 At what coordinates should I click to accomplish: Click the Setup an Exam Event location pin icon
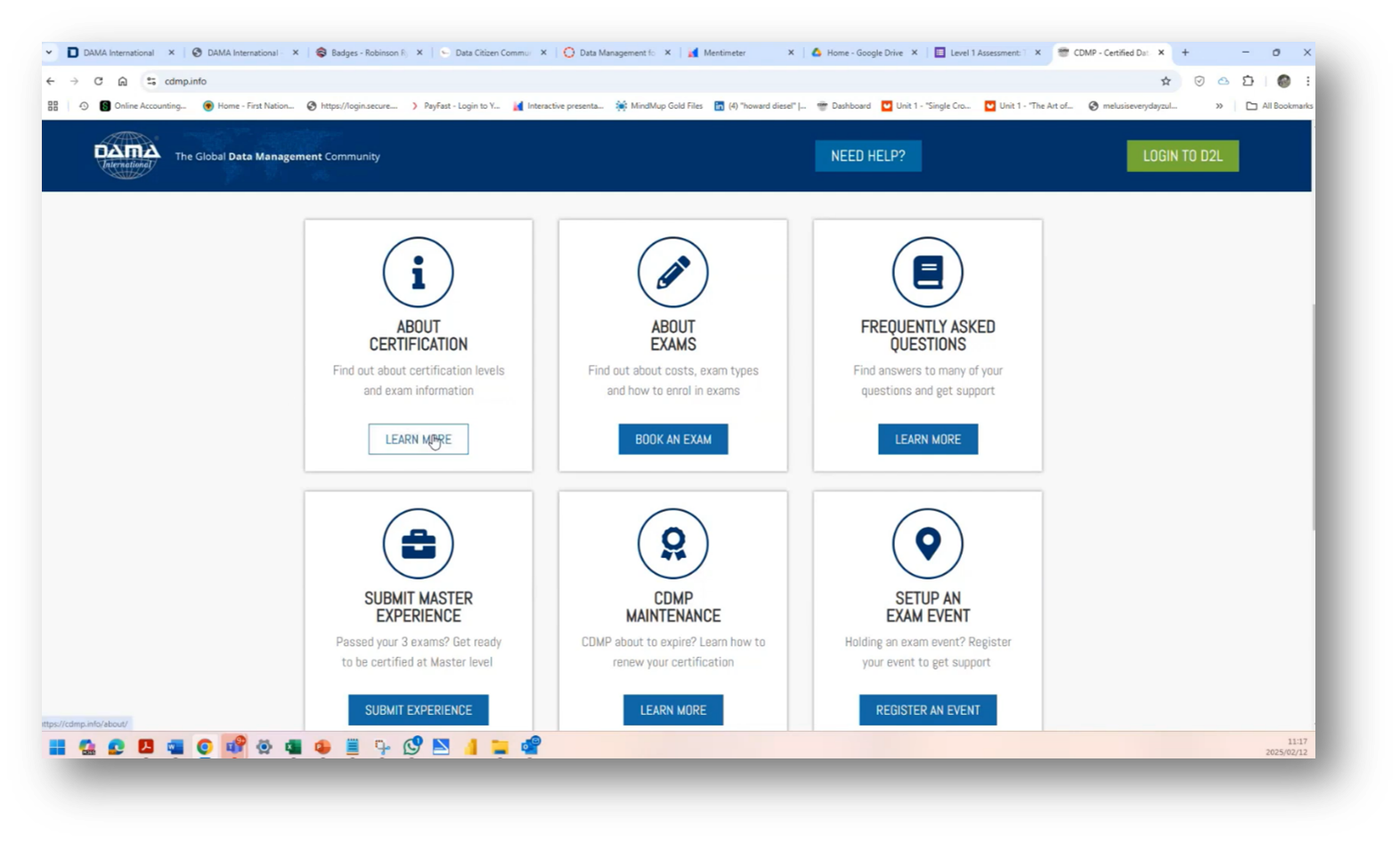(x=927, y=543)
